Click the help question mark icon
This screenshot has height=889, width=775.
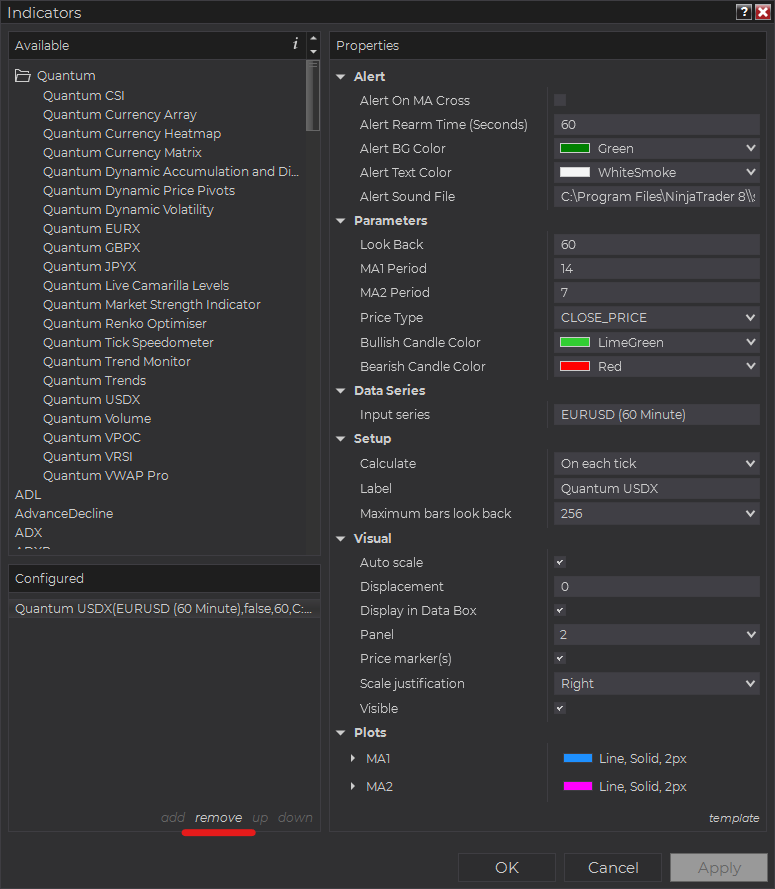point(743,12)
